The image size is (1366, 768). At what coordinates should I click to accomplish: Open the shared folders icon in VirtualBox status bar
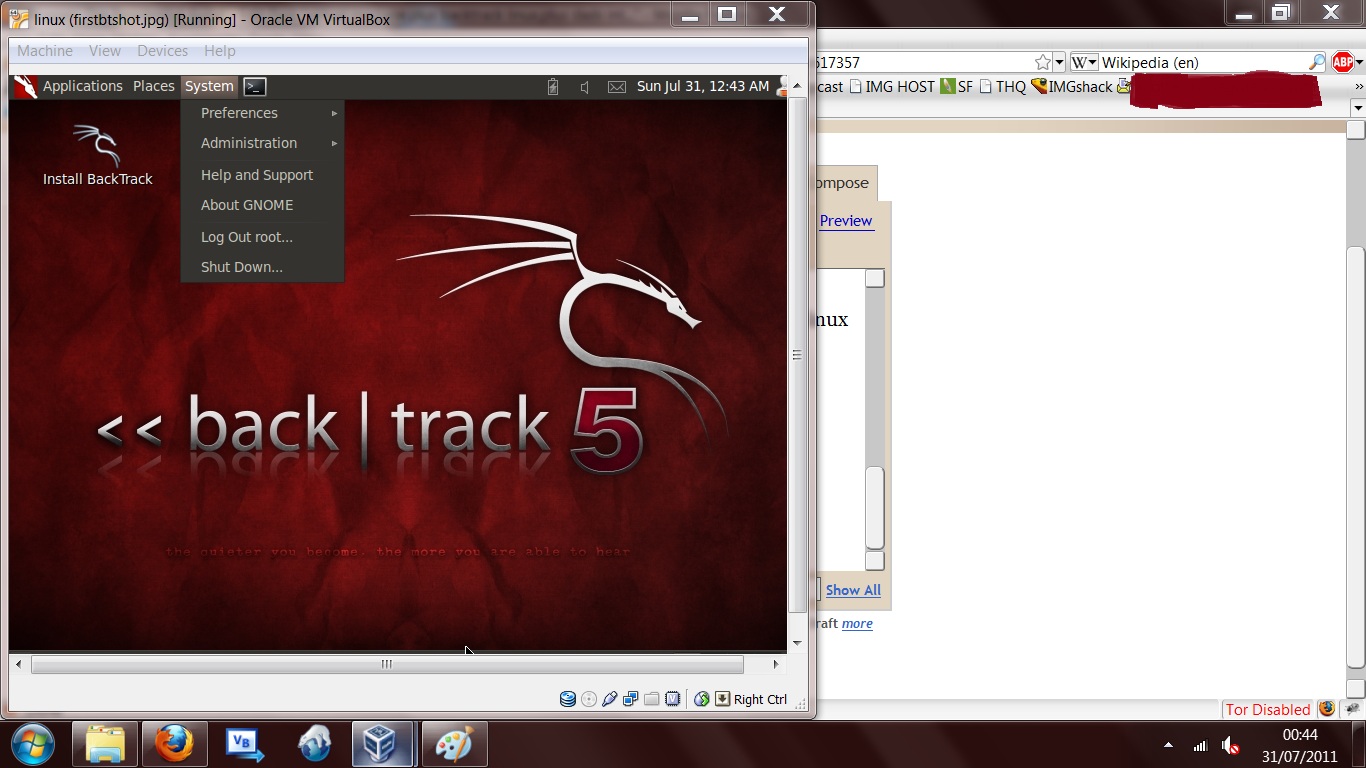pos(651,698)
